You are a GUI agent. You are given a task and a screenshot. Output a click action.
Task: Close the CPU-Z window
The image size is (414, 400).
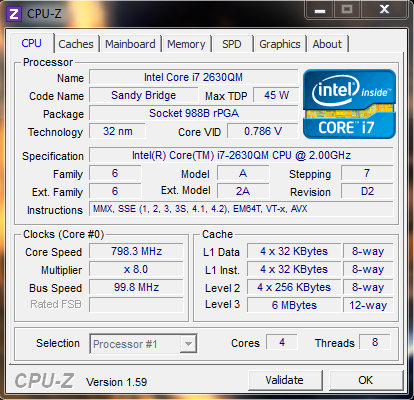384,10
